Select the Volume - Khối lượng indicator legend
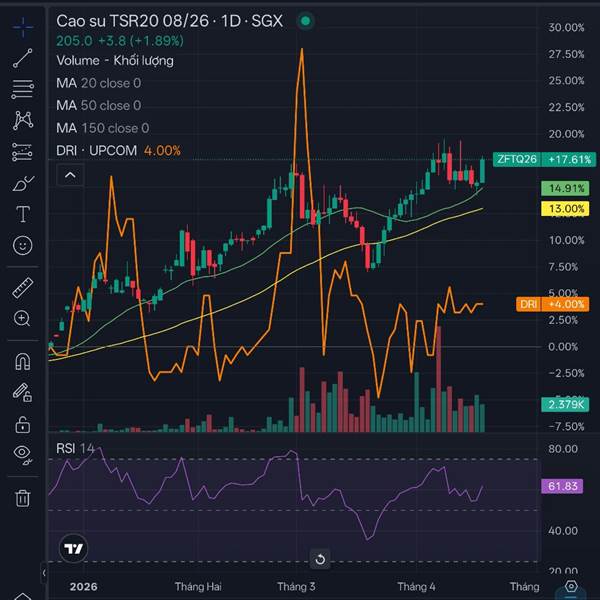The image size is (600, 600). pyautogui.click(x=115, y=60)
